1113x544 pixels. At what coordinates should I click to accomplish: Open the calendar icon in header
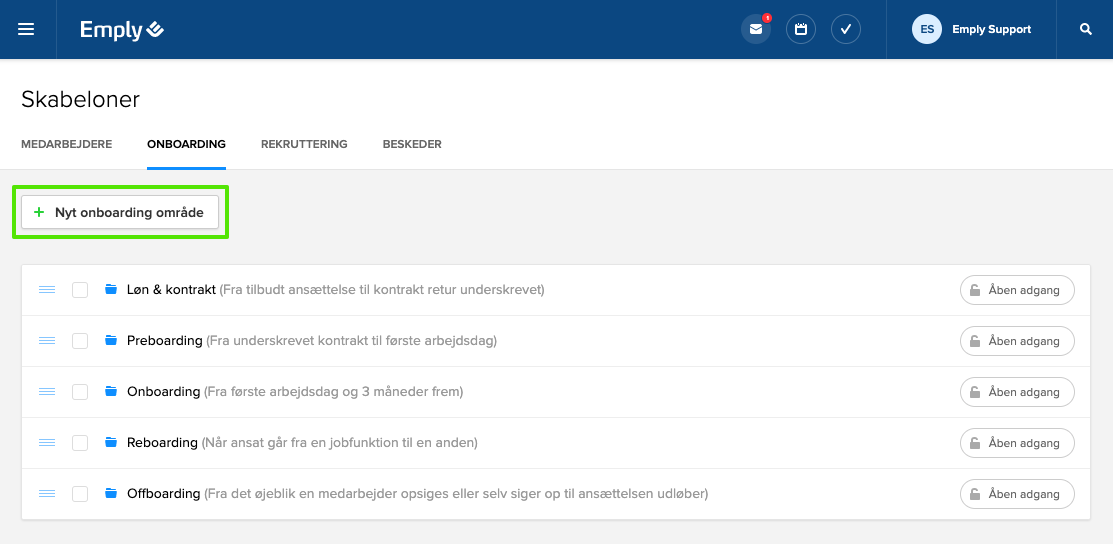(800, 29)
